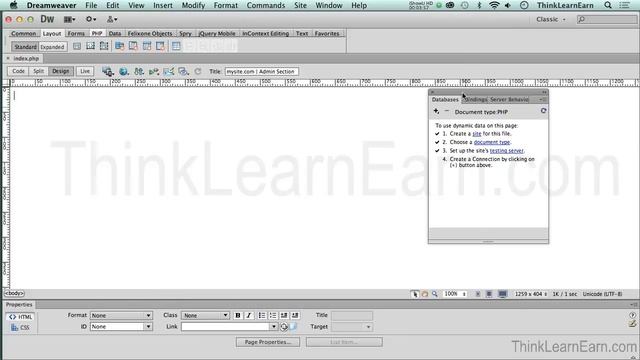The width and height of the screenshot is (640, 360).
Task: Follow the 'document type' link
Action: [x=492, y=142]
